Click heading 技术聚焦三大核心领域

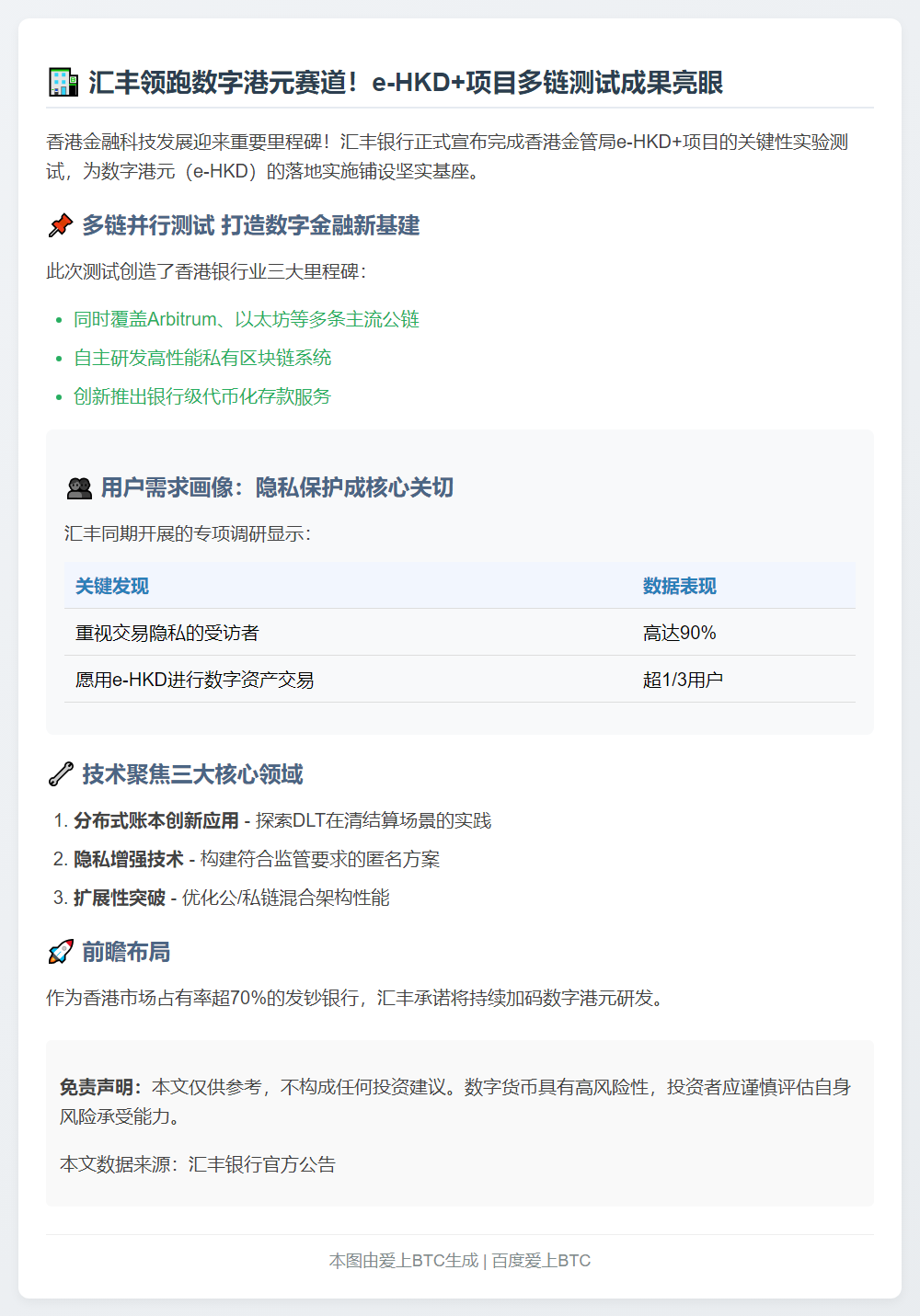pyautogui.click(x=193, y=774)
